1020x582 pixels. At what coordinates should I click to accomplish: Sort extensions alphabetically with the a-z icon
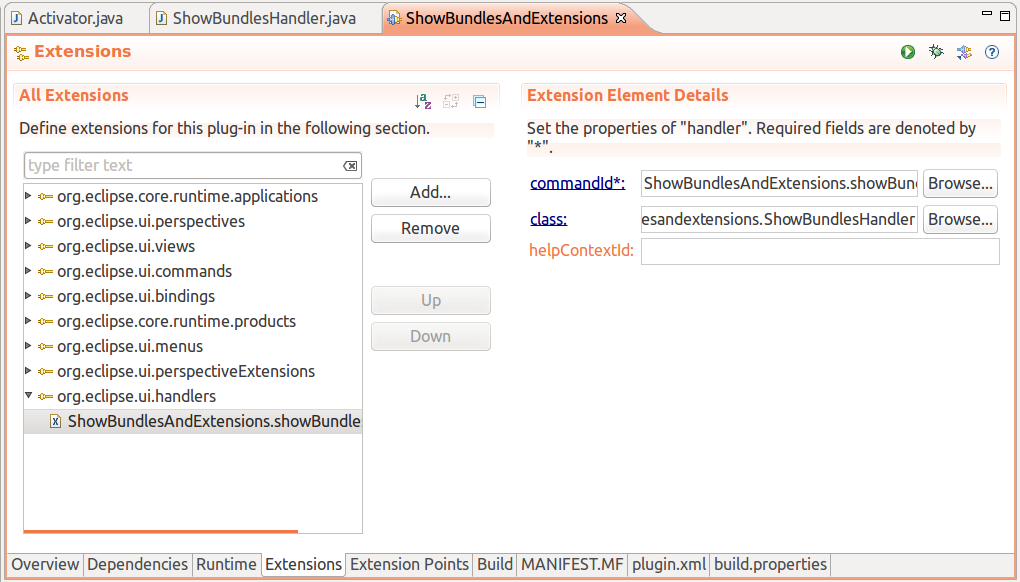(423, 101)
